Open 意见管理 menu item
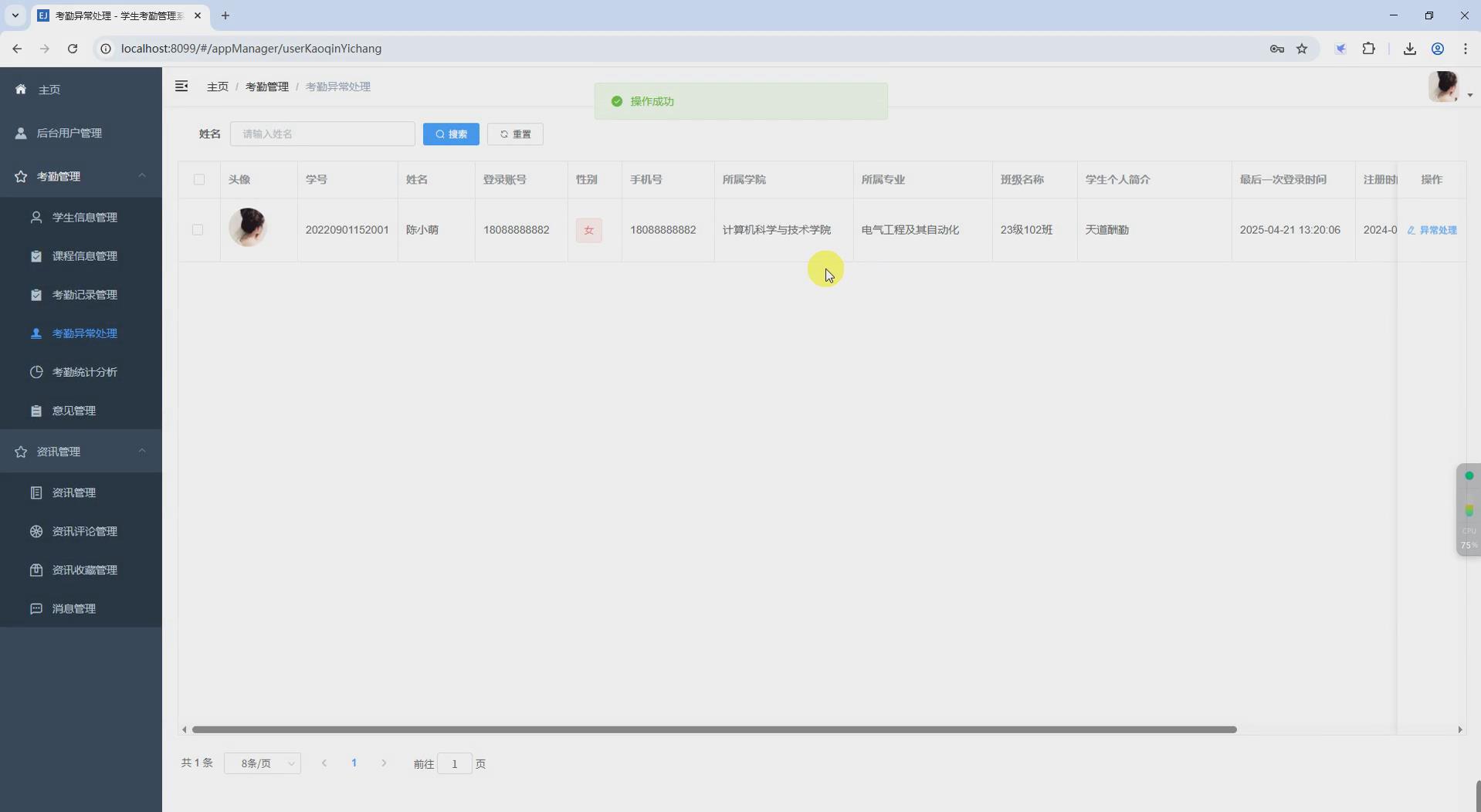 point(81,410)
